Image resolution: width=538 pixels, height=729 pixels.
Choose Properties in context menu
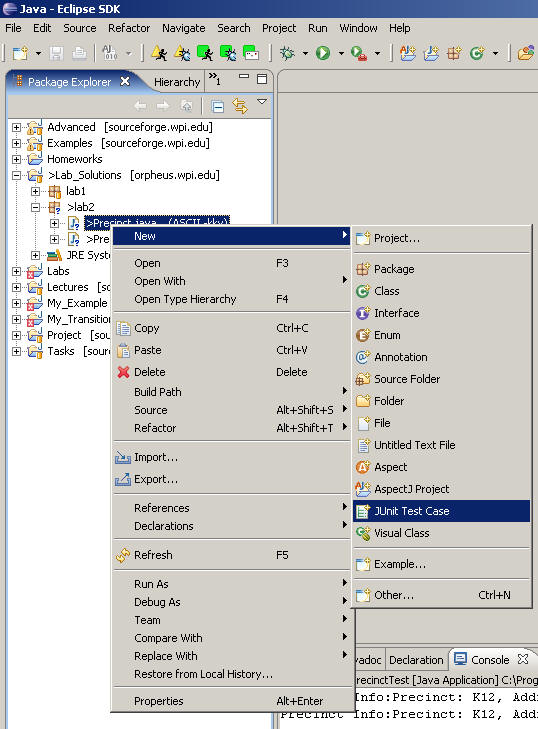coord(231,701)
